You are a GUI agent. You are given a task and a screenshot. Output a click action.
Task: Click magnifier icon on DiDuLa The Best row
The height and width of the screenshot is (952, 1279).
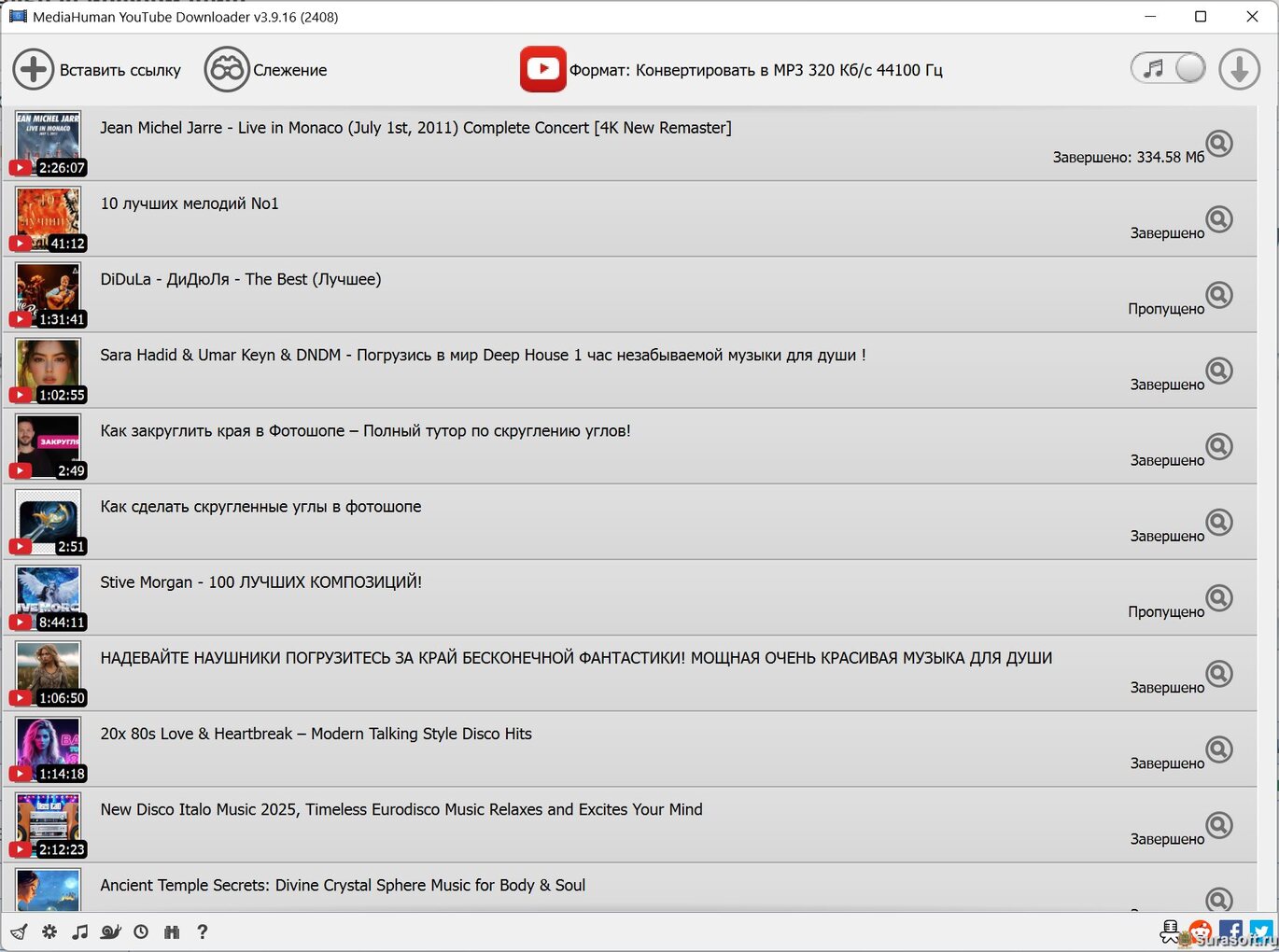point(1219,295)
